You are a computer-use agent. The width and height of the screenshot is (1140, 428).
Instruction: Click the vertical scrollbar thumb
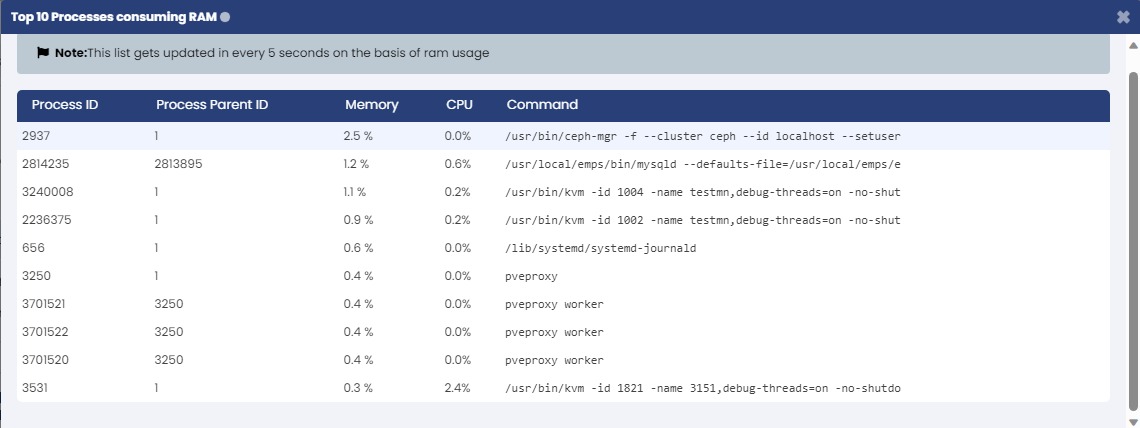(x=1133, y=240)
